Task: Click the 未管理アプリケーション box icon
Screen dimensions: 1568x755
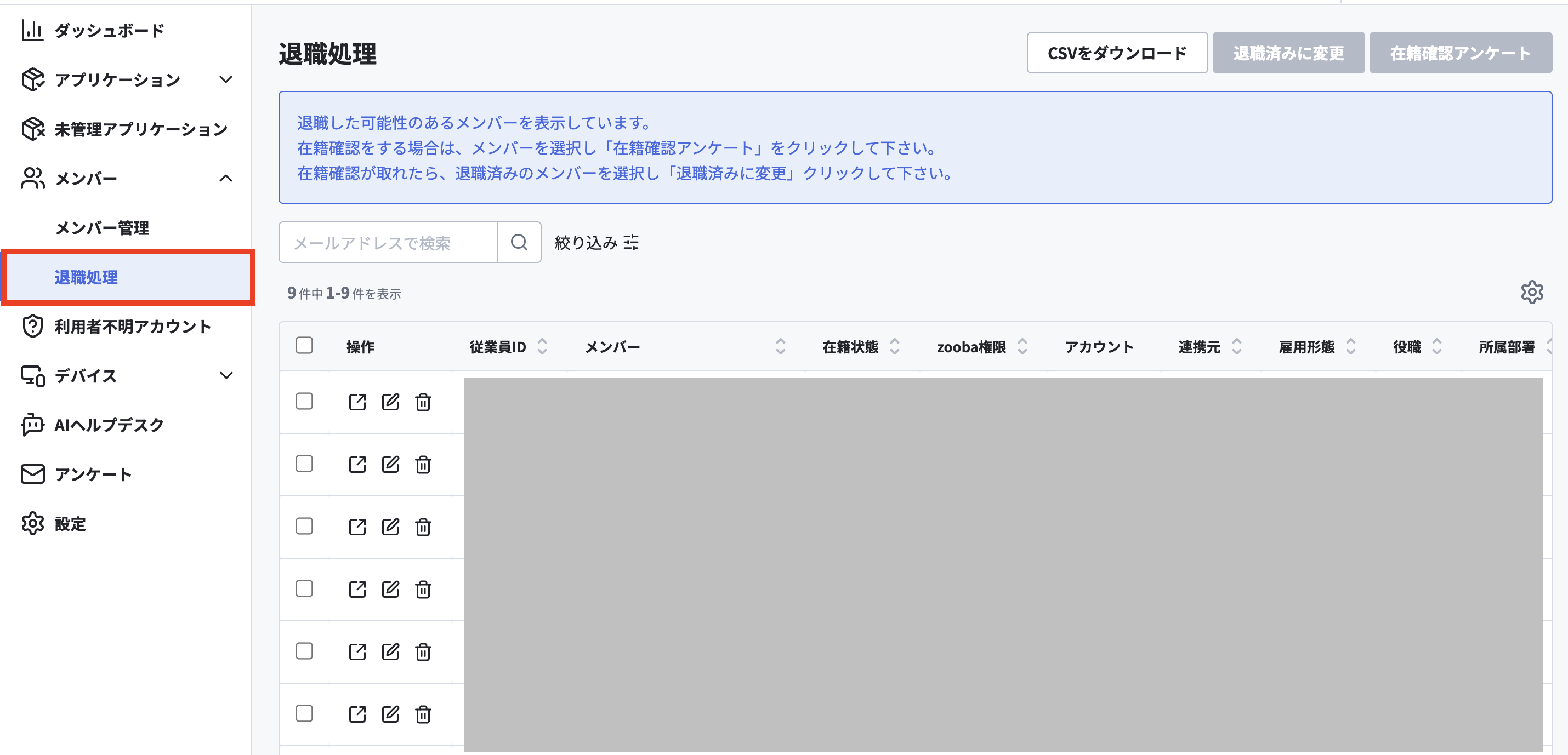Action: 32,129
